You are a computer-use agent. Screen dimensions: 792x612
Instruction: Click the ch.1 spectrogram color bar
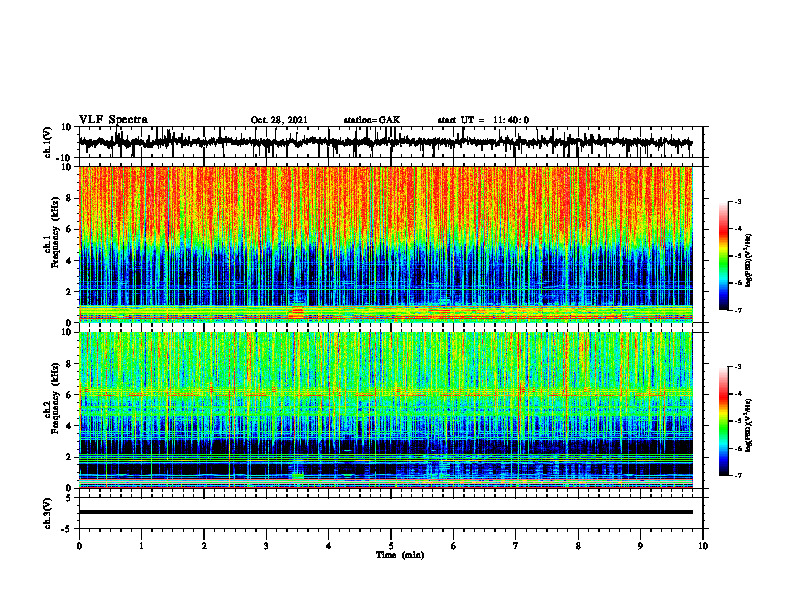coord(723,256)
